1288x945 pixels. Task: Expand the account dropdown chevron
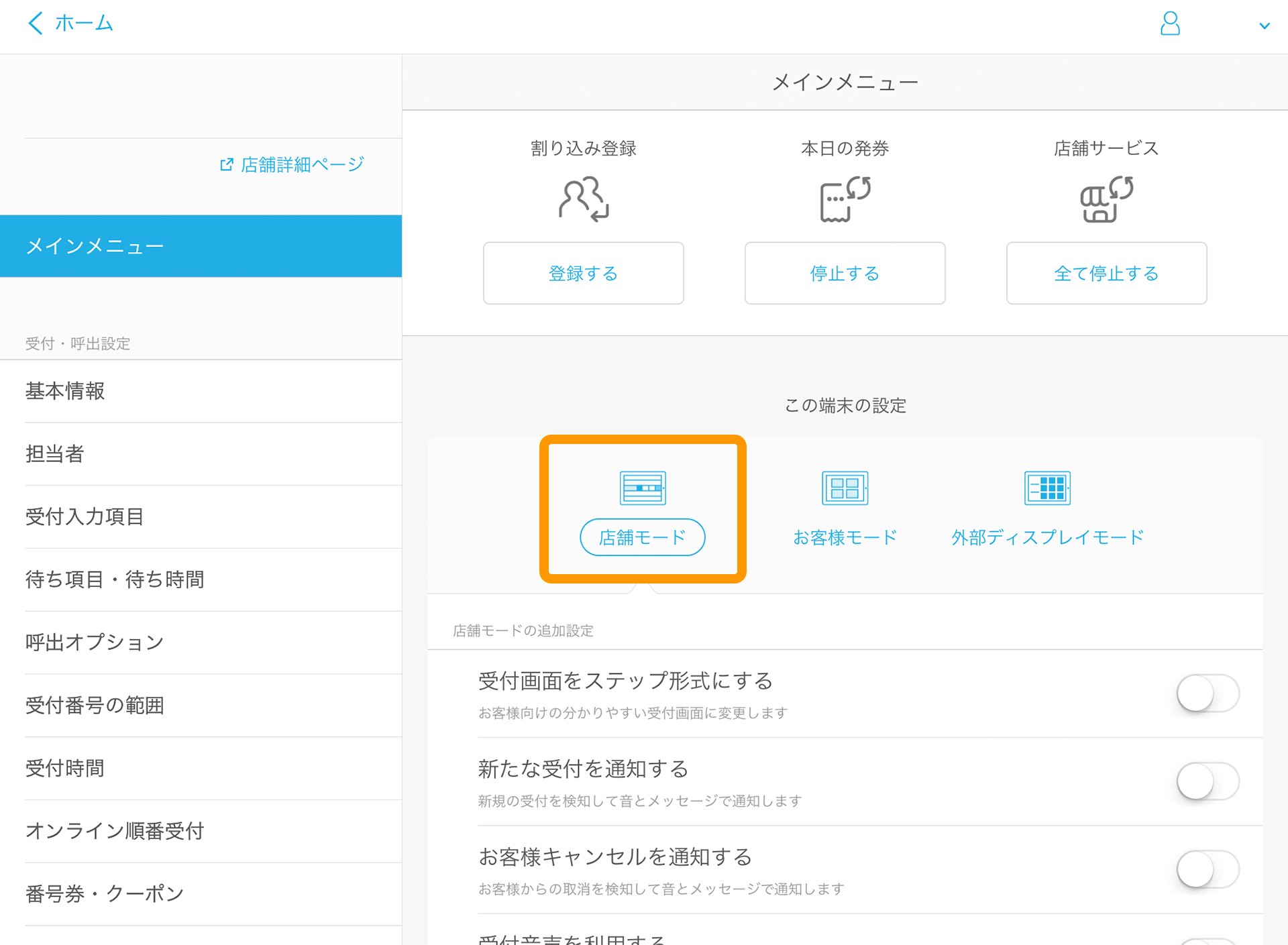(1265, 26)
